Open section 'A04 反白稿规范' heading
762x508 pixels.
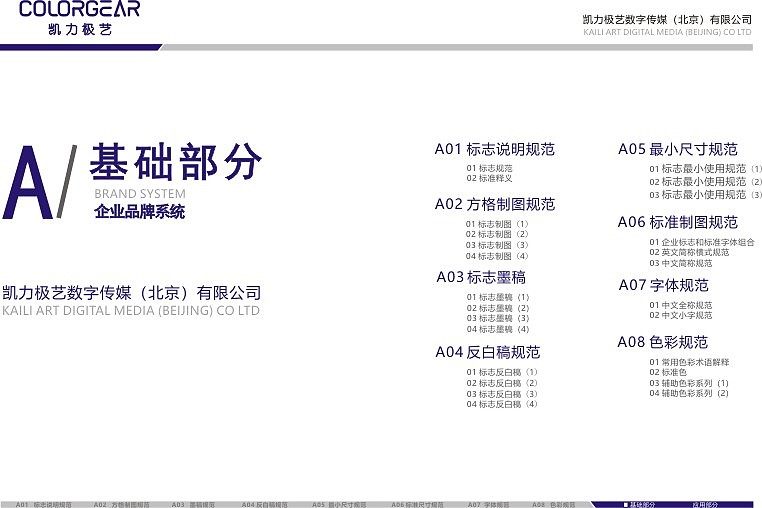488,352
